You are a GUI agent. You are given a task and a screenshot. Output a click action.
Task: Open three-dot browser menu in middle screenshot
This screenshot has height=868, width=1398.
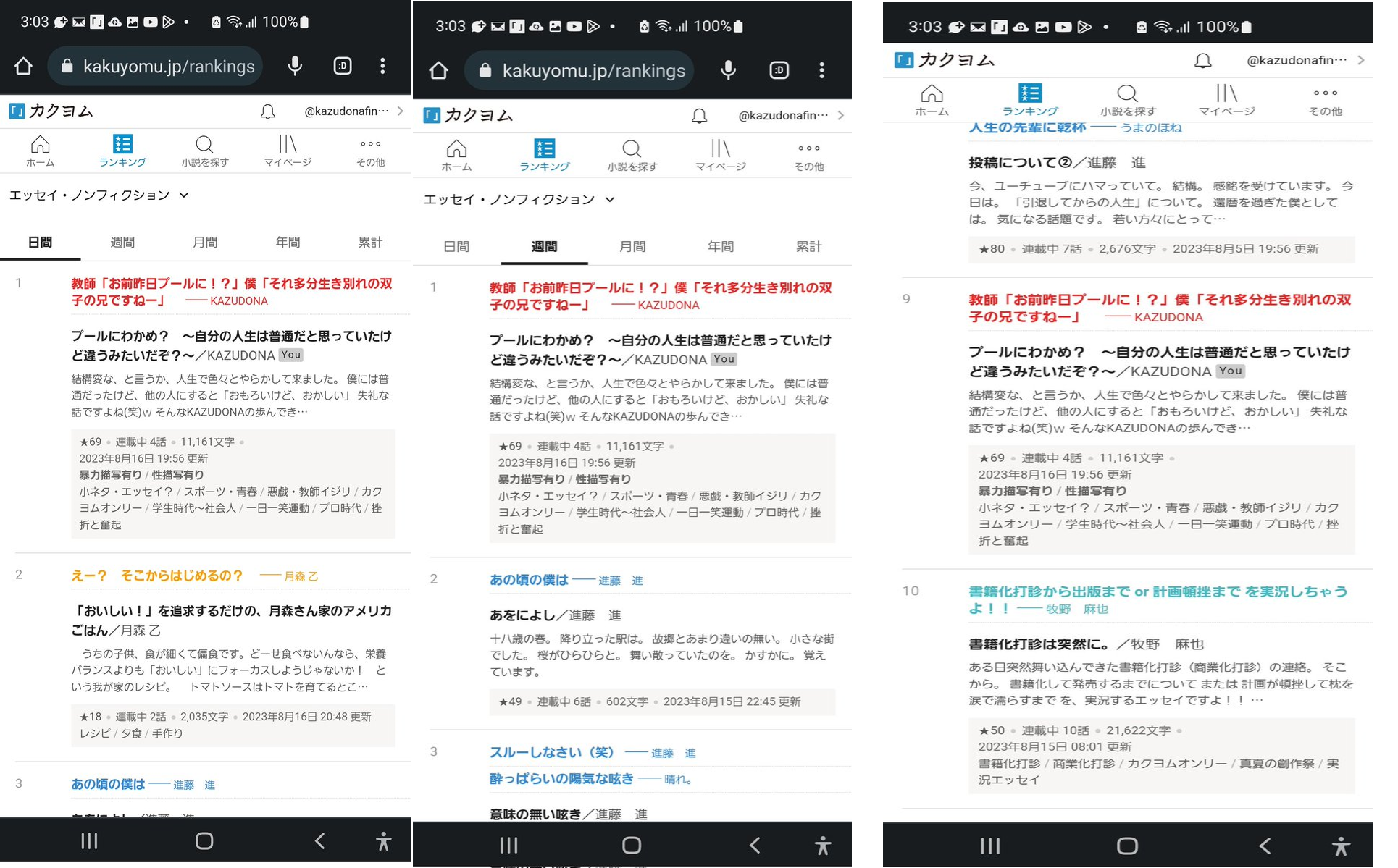tap(821, 70)
